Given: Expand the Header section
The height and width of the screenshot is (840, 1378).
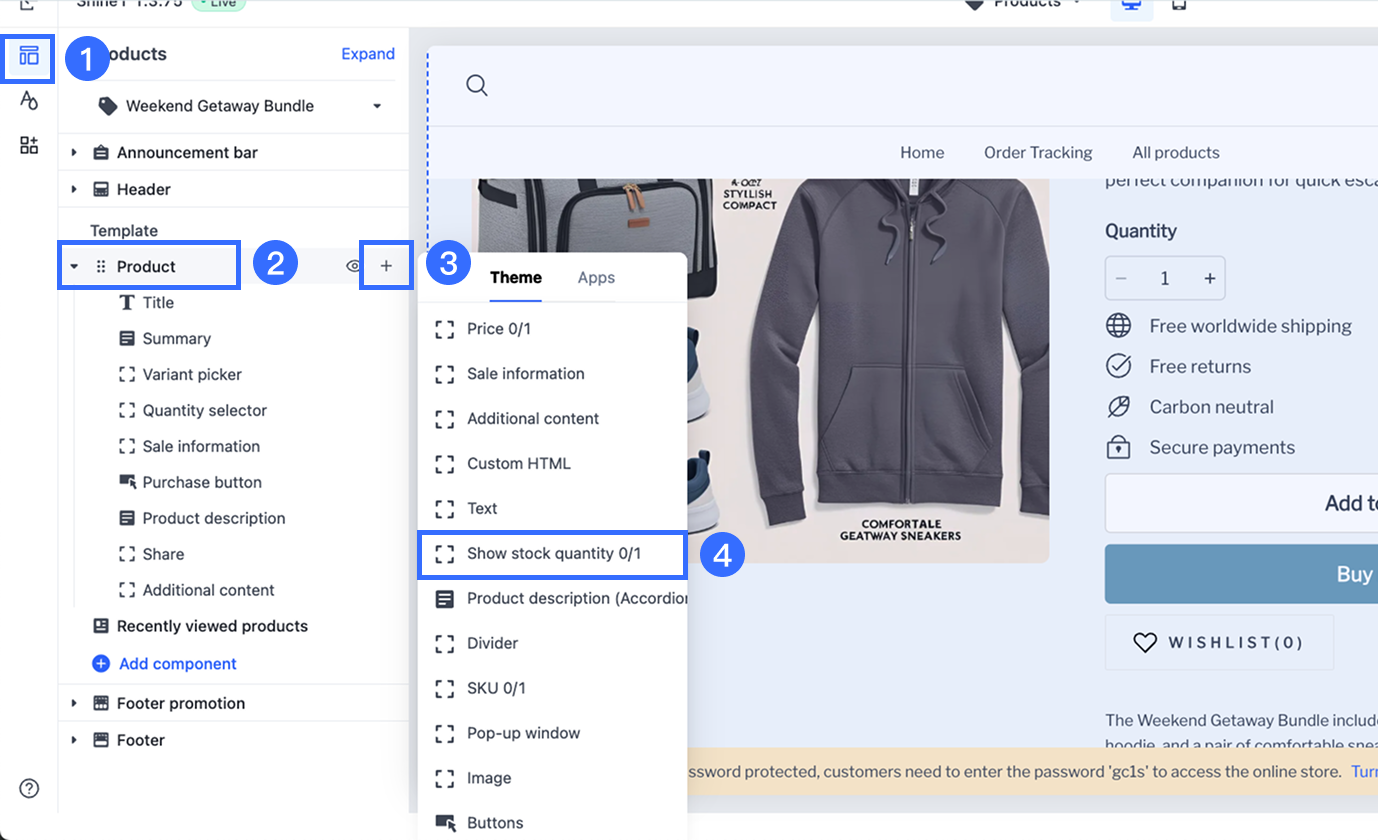Looking at the screenshot, I should tap(74, 190).
